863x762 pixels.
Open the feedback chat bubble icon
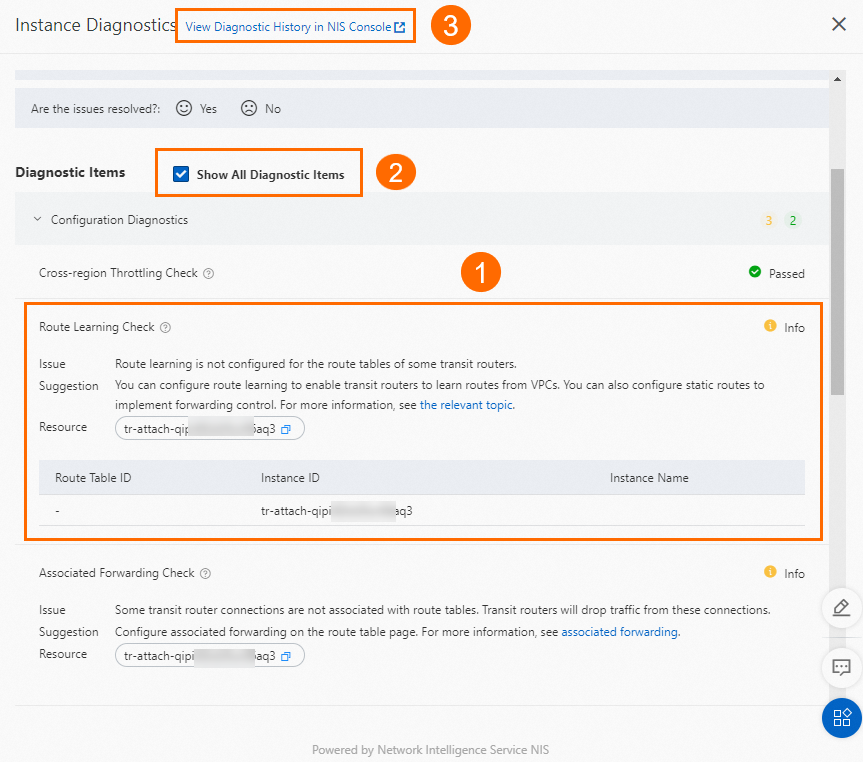[x=842, y=667]
